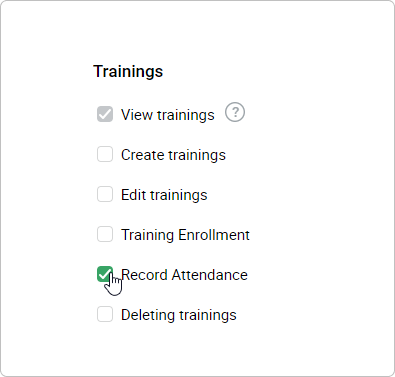Screen dimensions: 395x377
Task: Click the Trainings section heading
Action: click(x=128, y=72)
